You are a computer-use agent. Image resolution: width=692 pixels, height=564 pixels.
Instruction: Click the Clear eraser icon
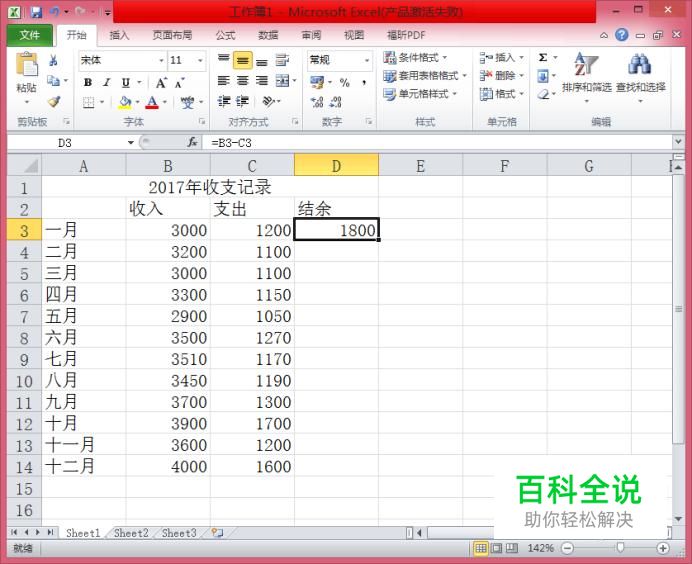(543, 94)
